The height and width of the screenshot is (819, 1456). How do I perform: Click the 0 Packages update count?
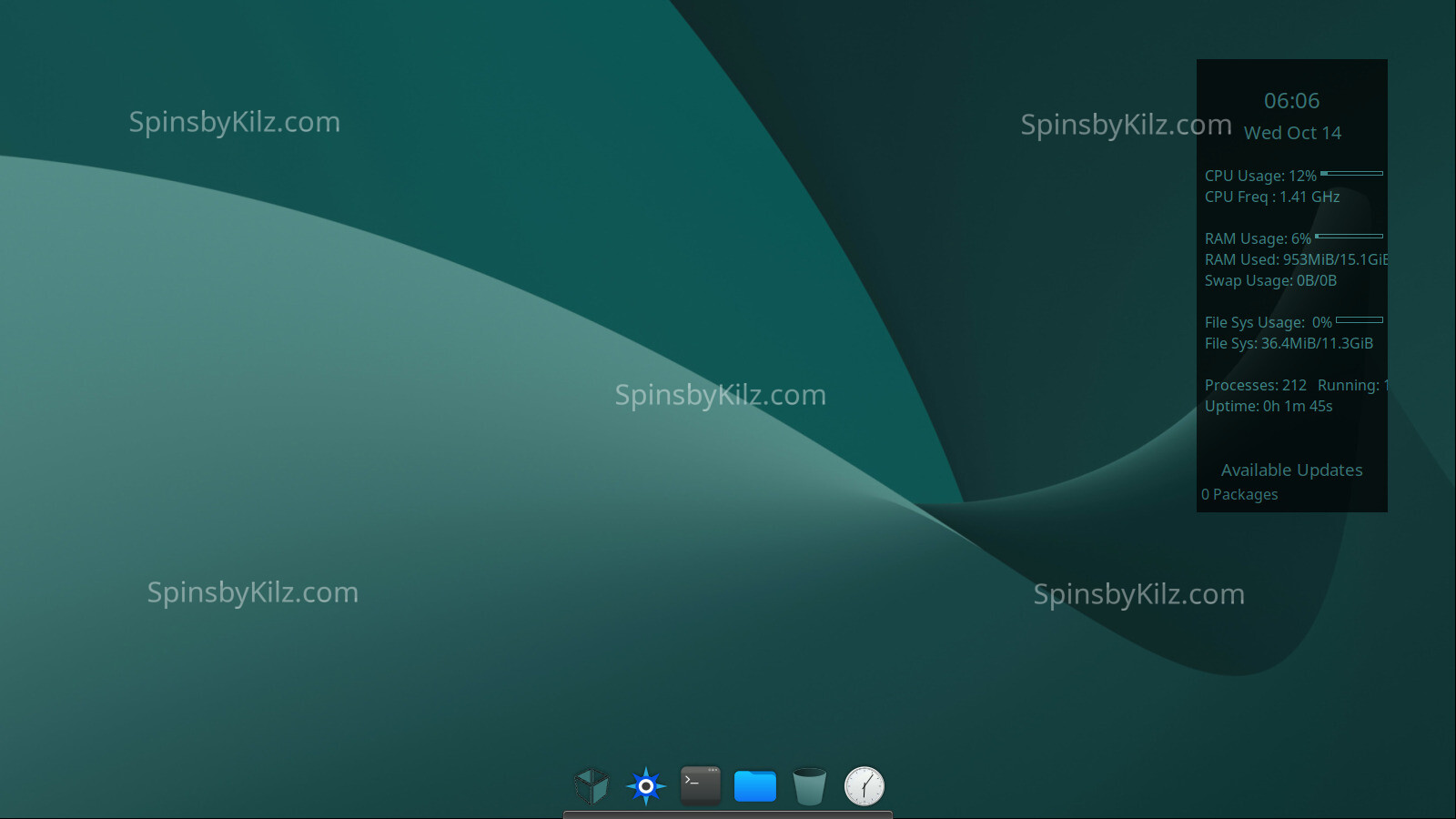[x=1239, y=494]
